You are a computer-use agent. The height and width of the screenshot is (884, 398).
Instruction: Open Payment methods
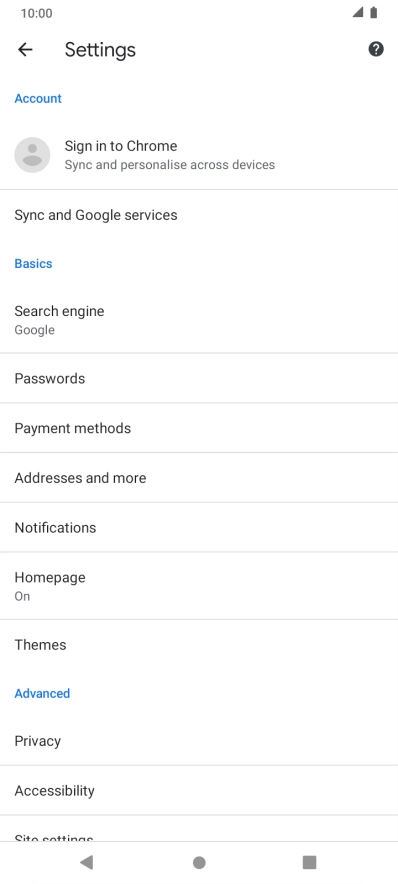click(199, 428)
